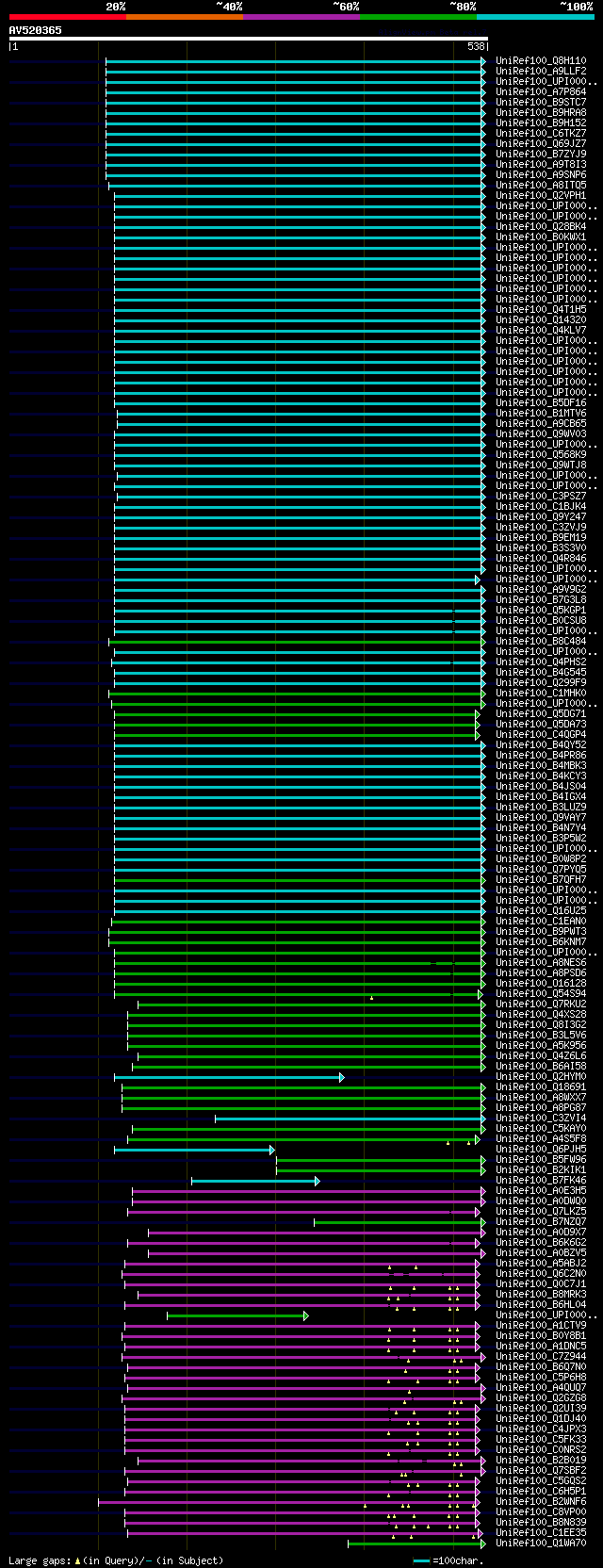Screen dimensions: 603x1568
Task: Select the UniRef100_C3ZVI4 label
Action: (541, 1119)
